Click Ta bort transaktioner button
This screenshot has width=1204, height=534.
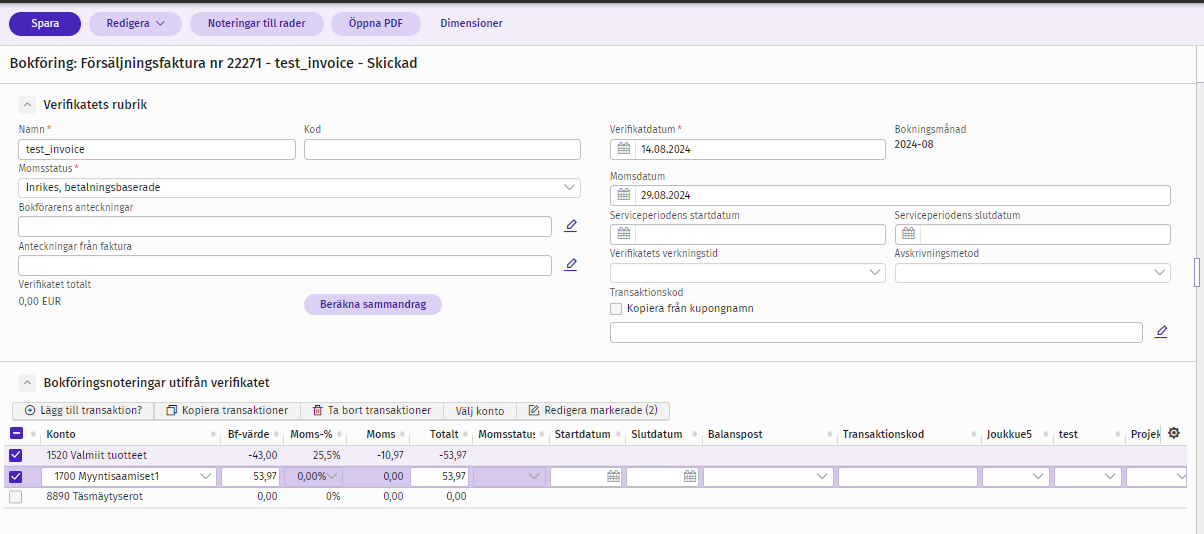371,410
